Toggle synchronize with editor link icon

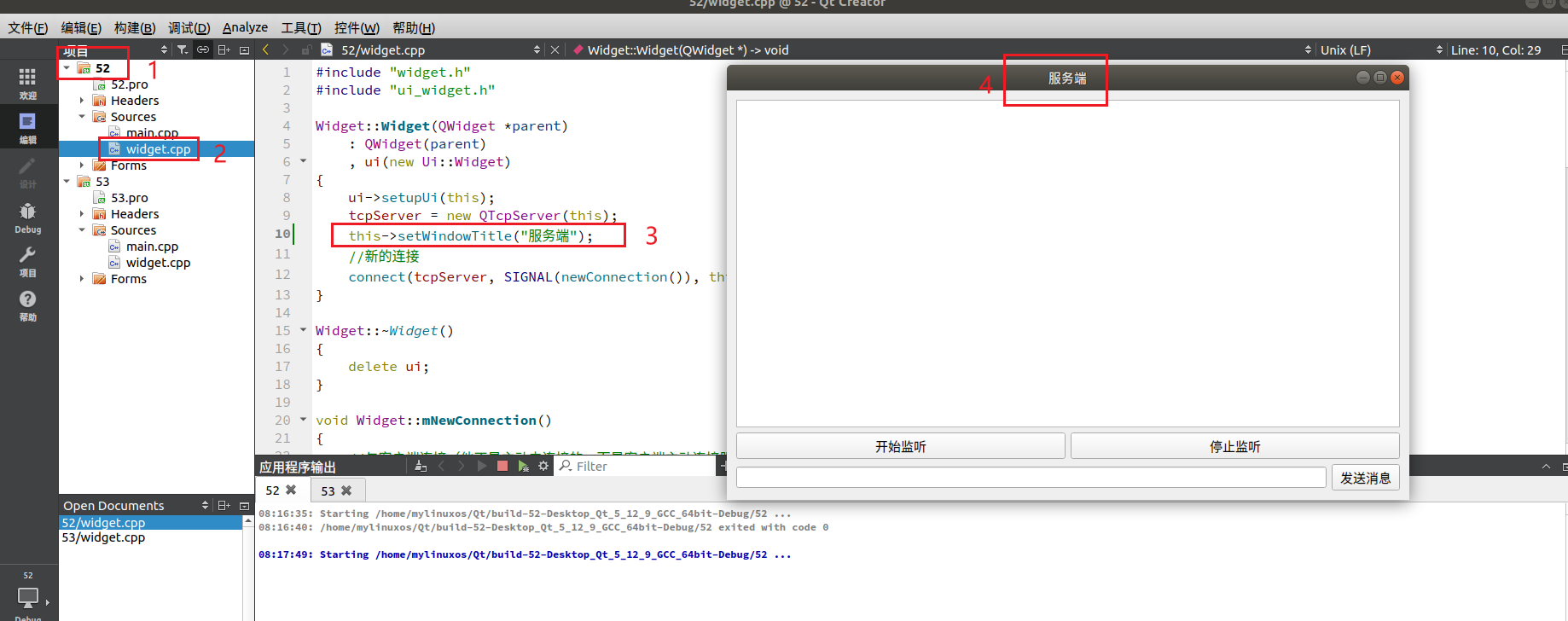[202, 49]
